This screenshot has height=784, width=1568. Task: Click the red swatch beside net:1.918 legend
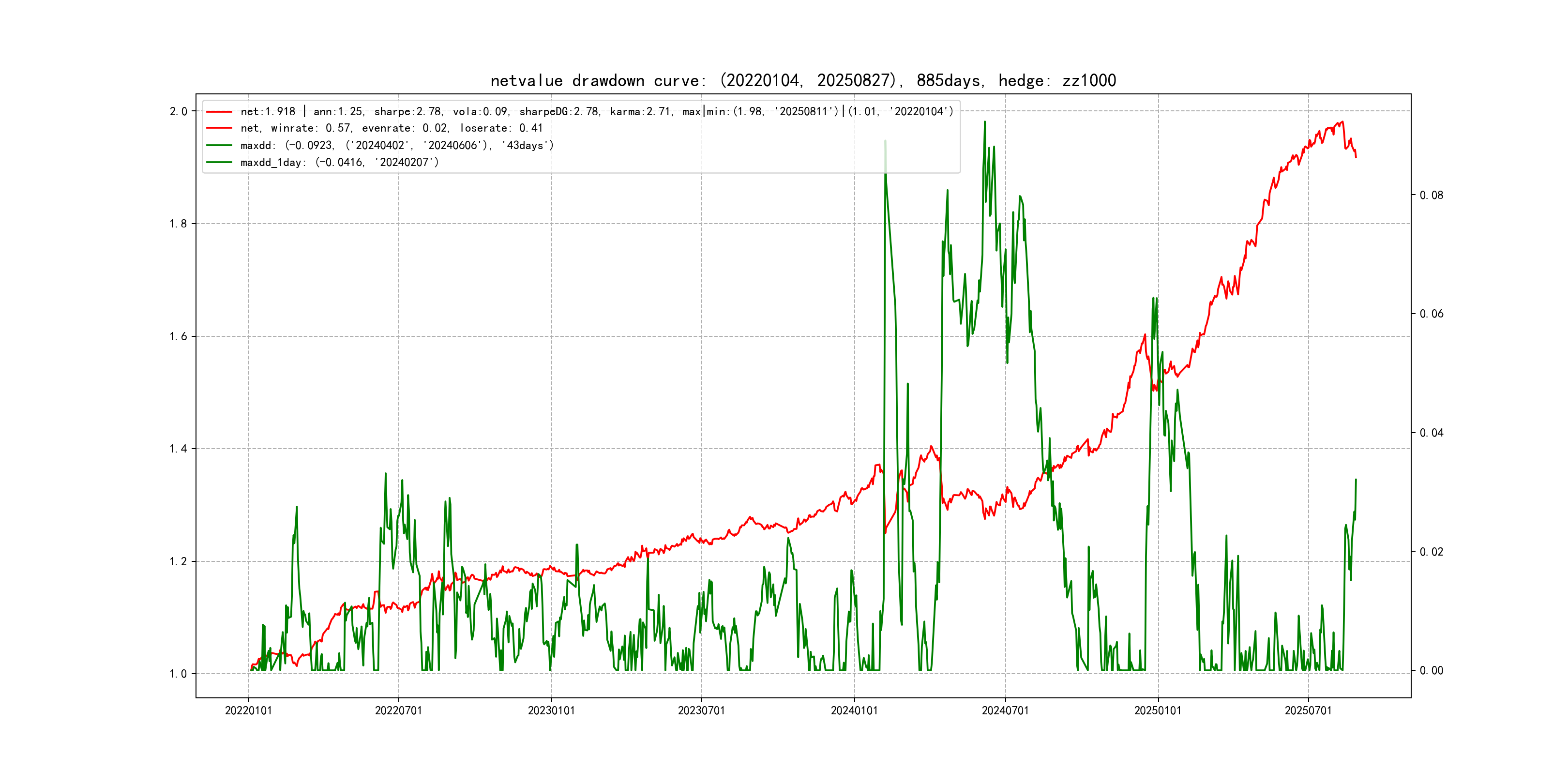pyautogui.click(x=219, y=112)
